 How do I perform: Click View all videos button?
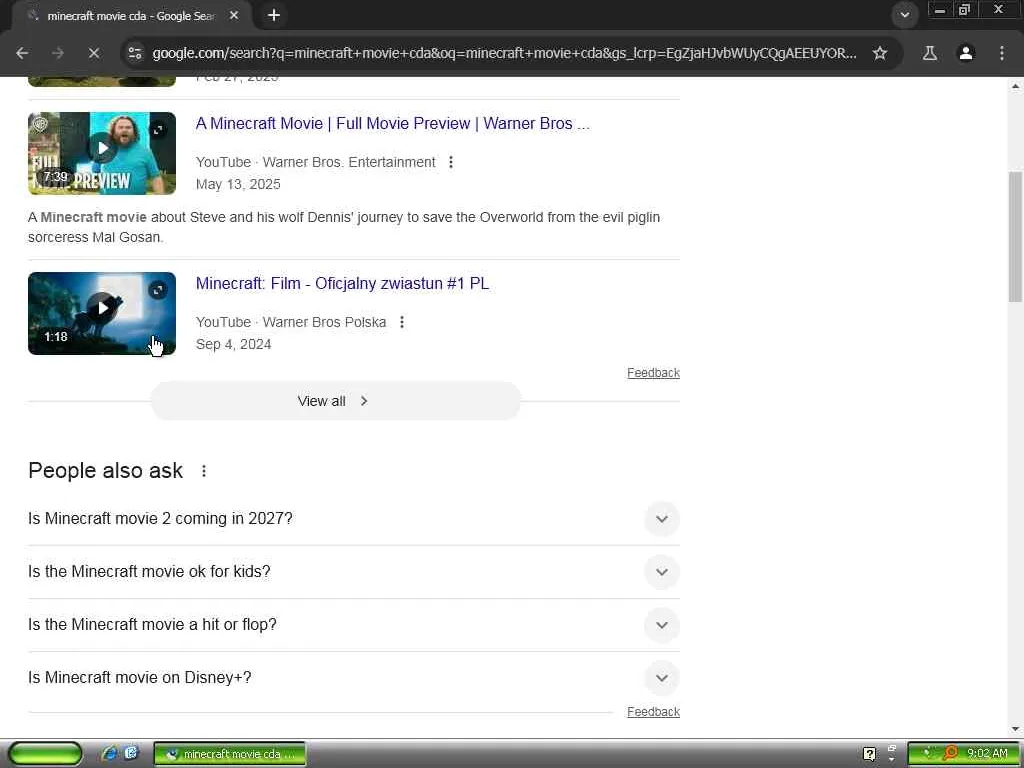[x=335, y=401]
